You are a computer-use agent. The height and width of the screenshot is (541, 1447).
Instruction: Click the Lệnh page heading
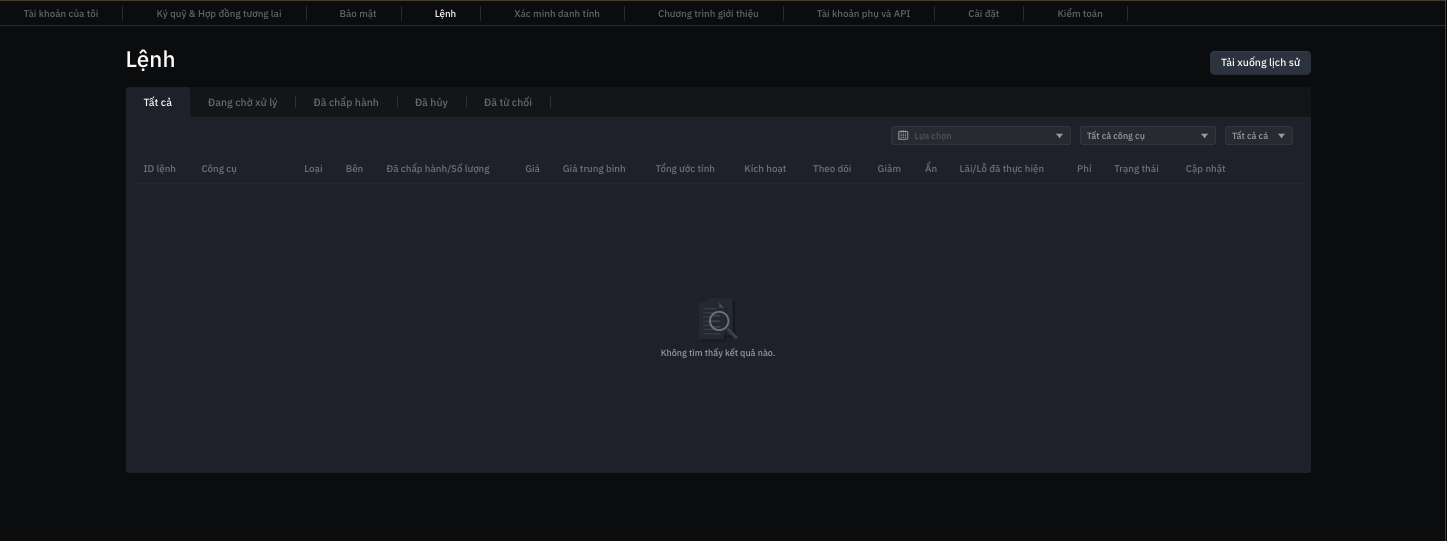click(x=150, y=60)
